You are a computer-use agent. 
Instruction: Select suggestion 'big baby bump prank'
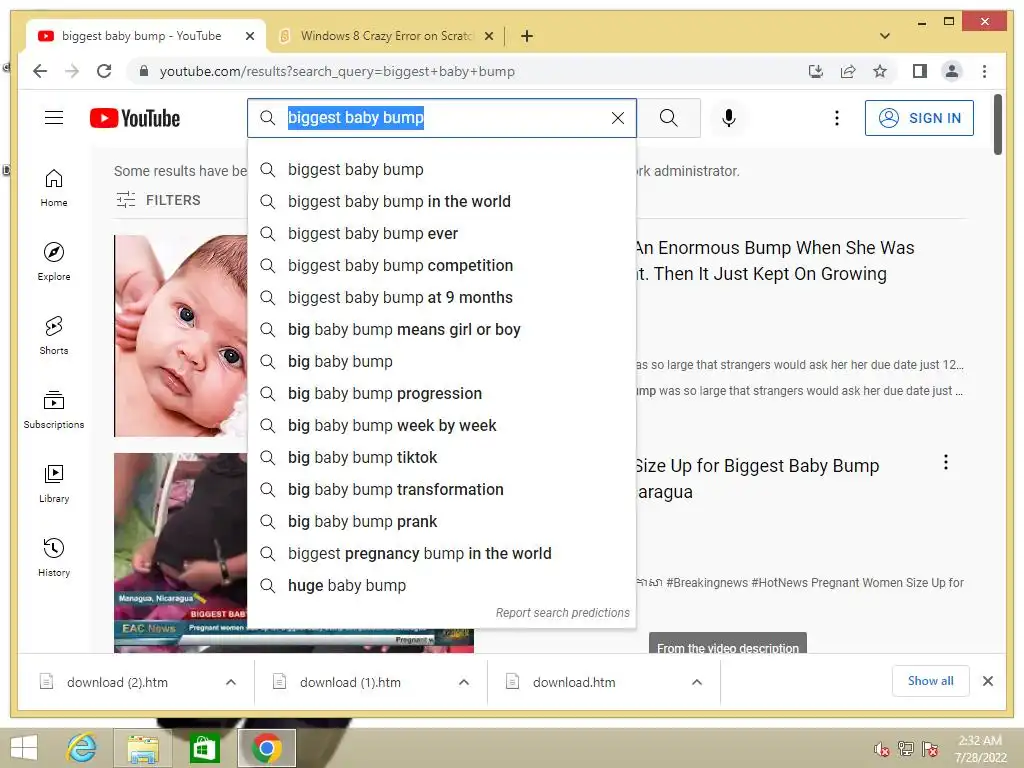point(441,521)
